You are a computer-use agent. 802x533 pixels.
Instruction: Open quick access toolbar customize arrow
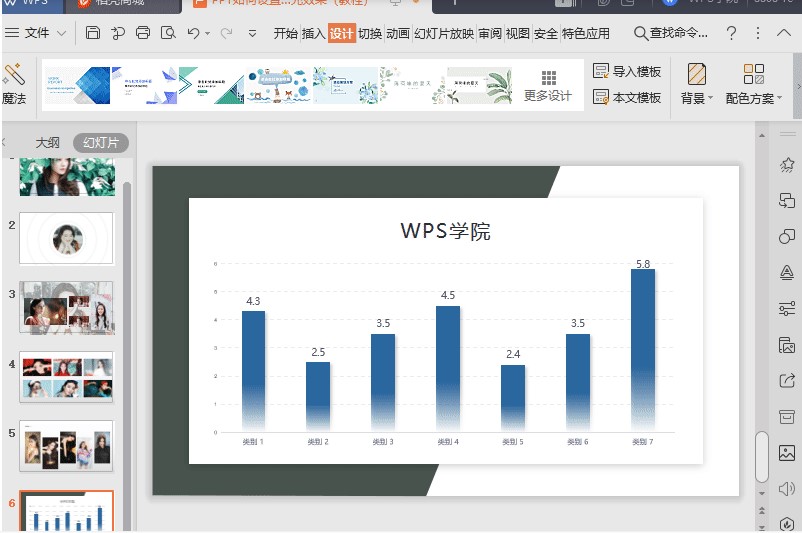252,34
